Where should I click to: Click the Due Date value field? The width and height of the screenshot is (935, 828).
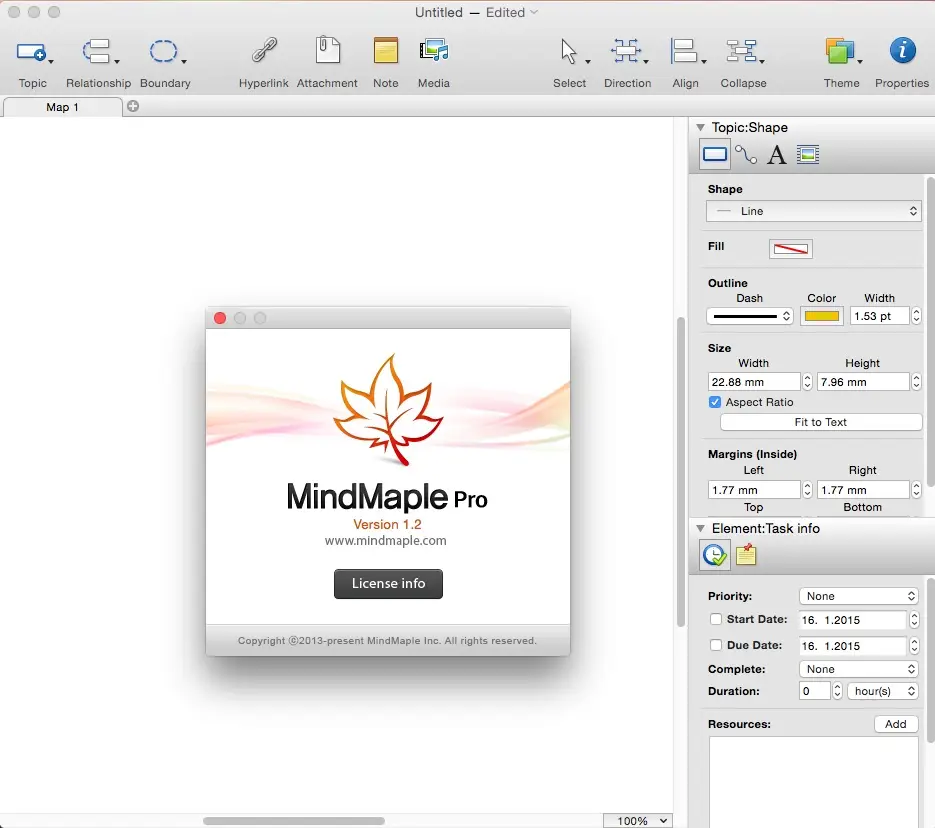[853, 646]
